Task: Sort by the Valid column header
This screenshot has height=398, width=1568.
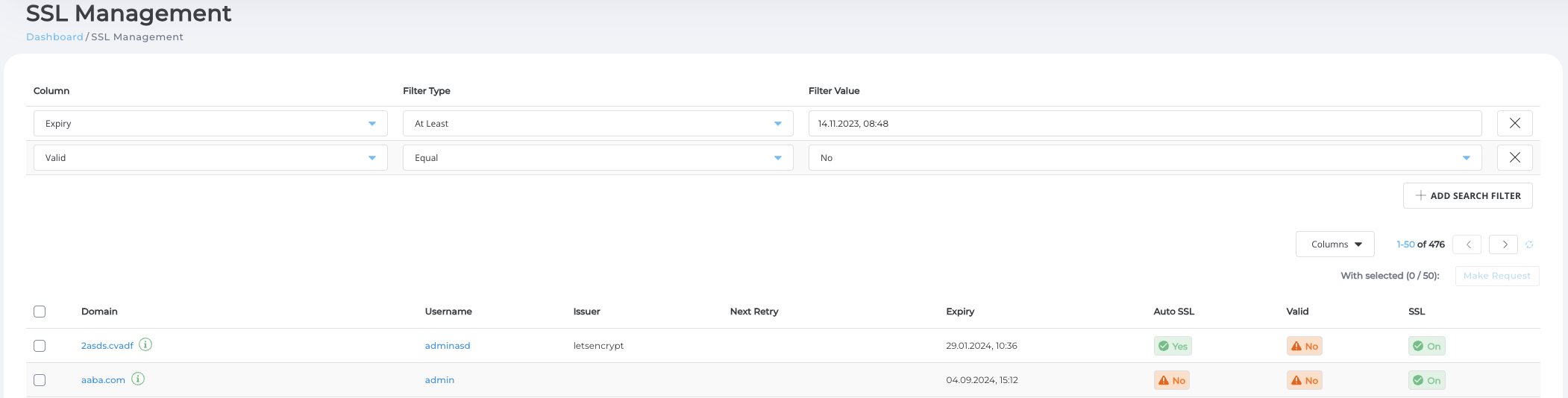Action: click(1297, 312)
